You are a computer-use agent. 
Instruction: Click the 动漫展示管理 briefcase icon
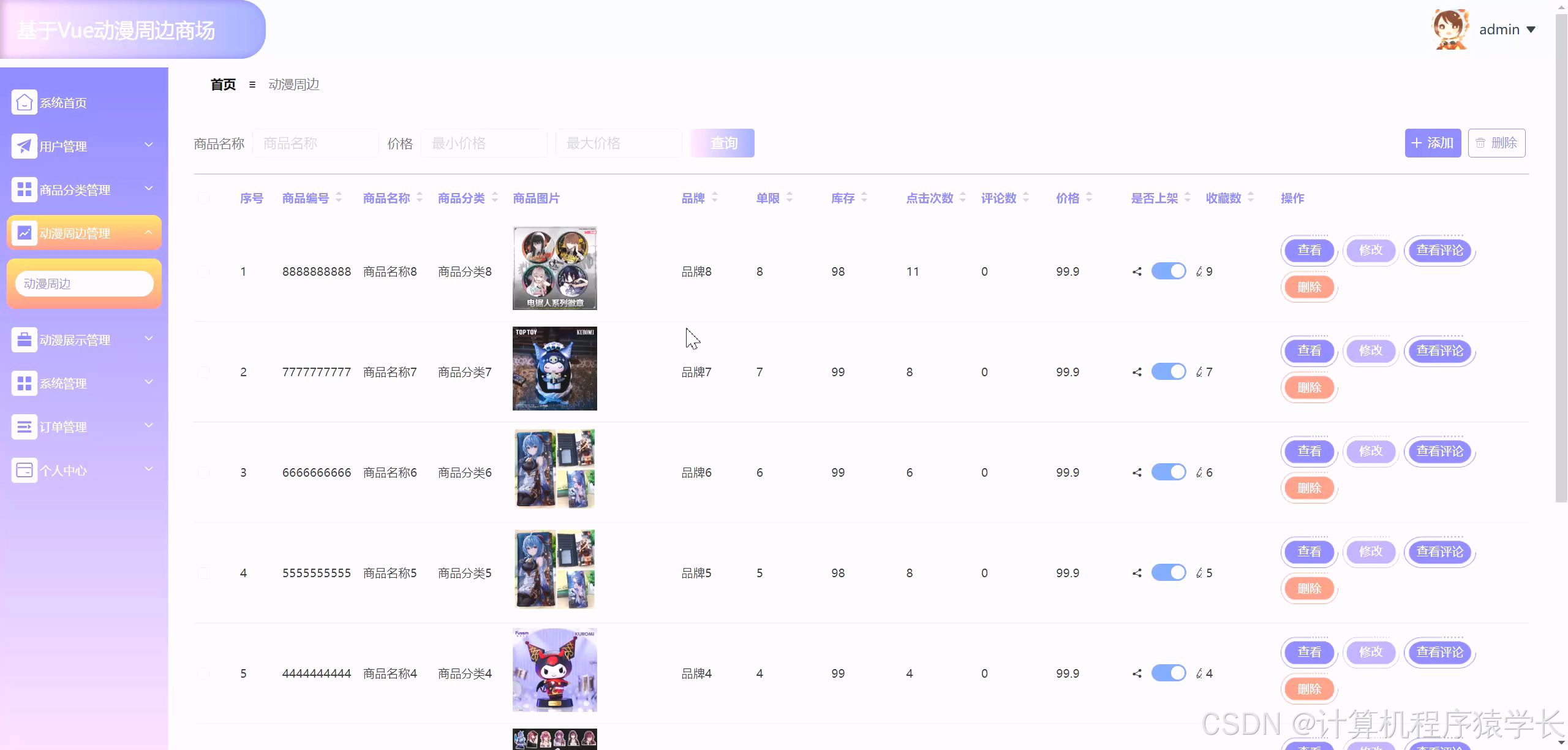pos(24,339)
